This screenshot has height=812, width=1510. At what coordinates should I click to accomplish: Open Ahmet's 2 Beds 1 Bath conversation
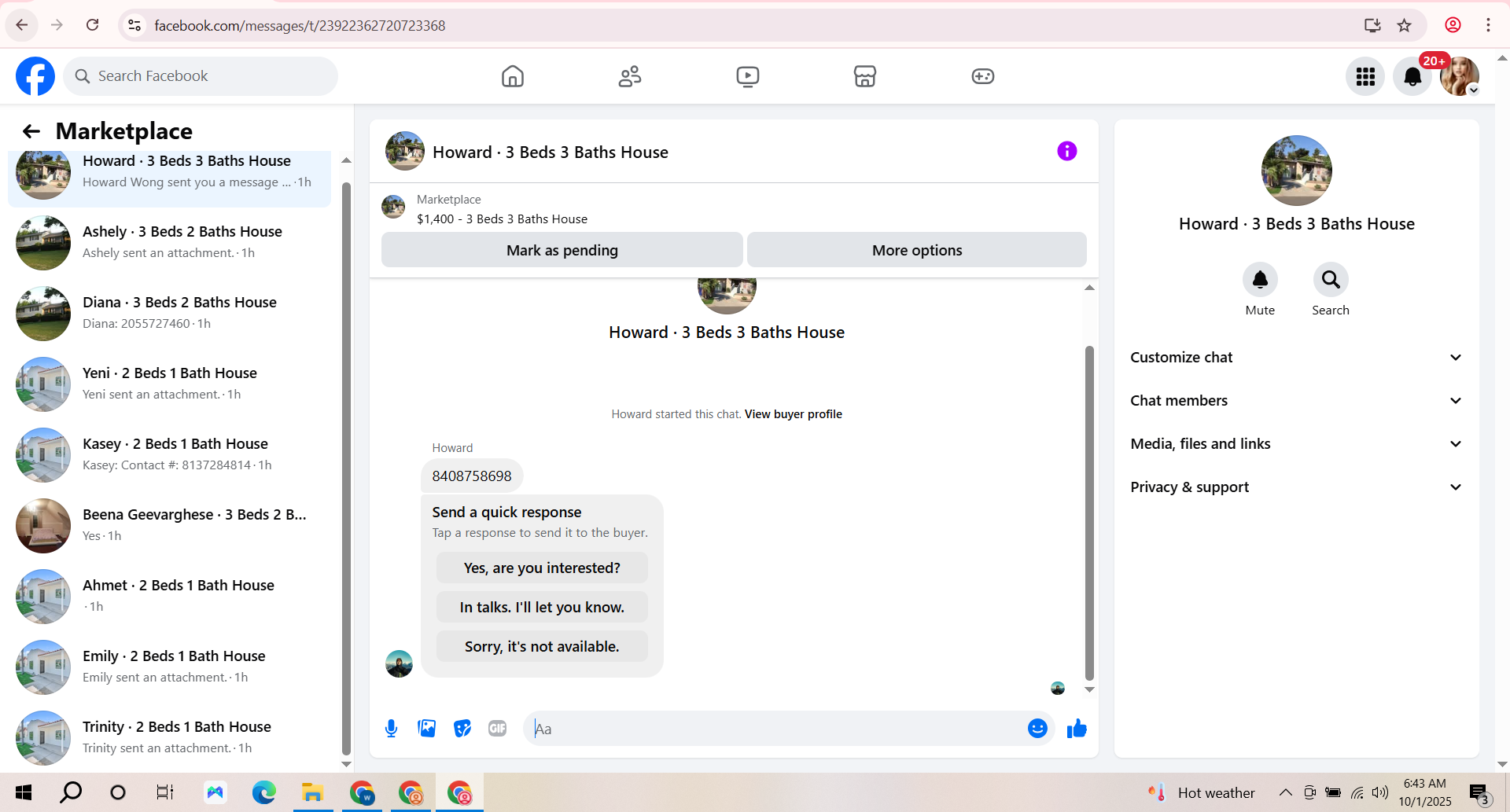(x=169, y=597)
